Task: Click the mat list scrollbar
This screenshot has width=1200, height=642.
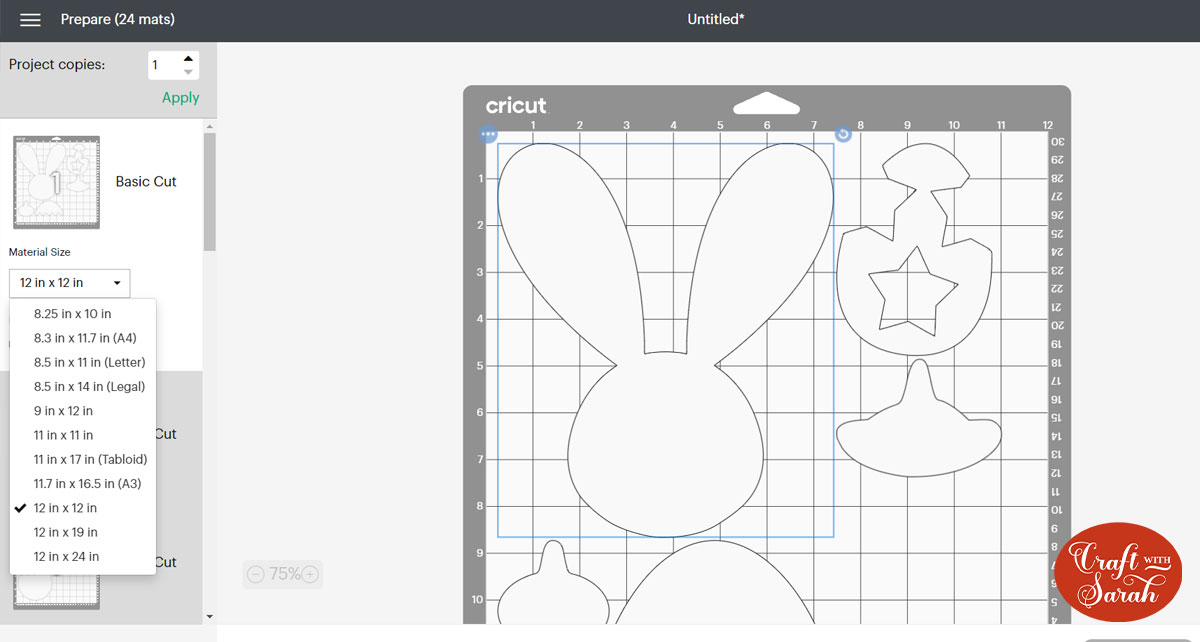Action: click(209, 190)
